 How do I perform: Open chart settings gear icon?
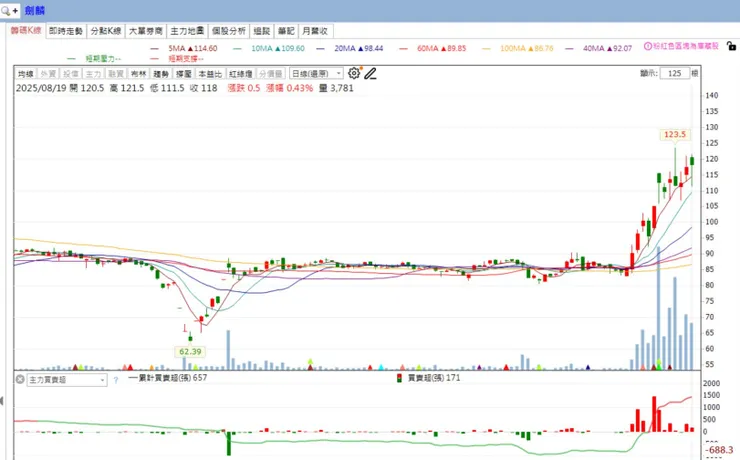[354, 73]
